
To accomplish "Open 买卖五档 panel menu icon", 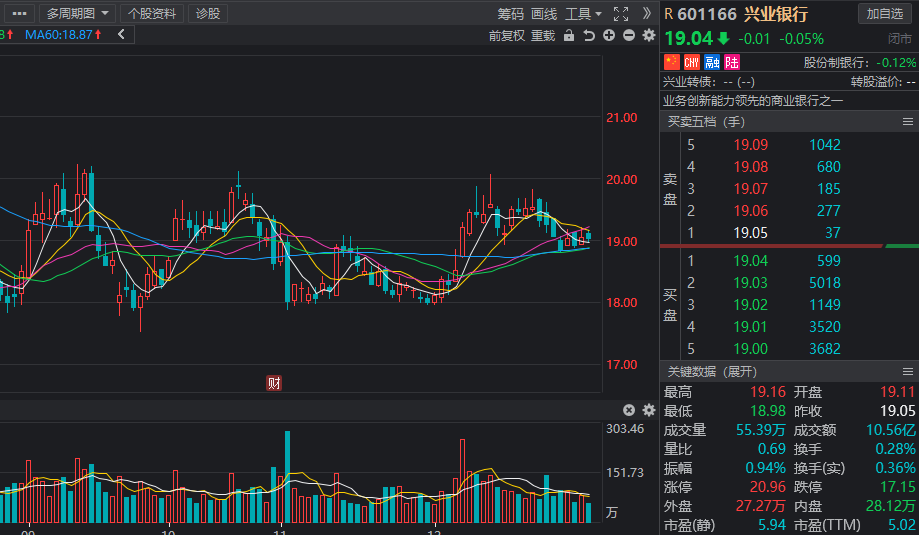I will click(907, 122).
